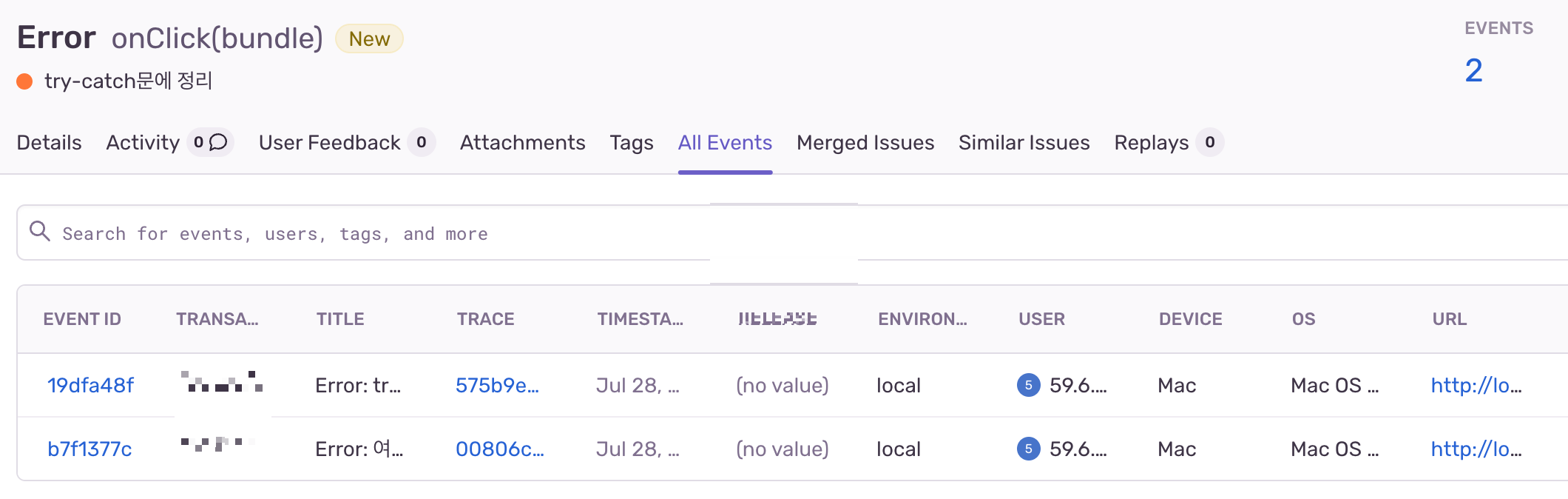Viewport: 1568px width, 499px height.
Task: Click the Activity comment bubble icon
Action: (218, 142)
